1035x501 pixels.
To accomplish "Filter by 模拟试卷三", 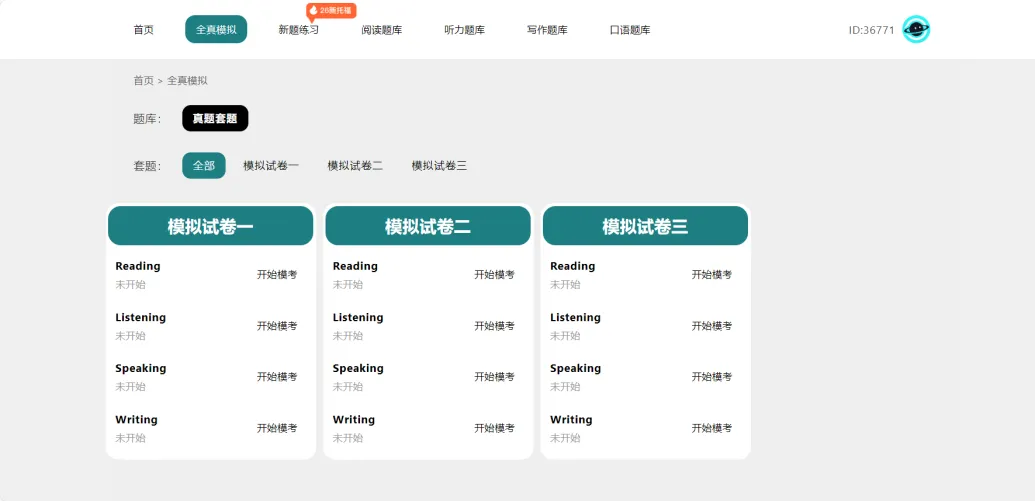I will click(440, 166).
